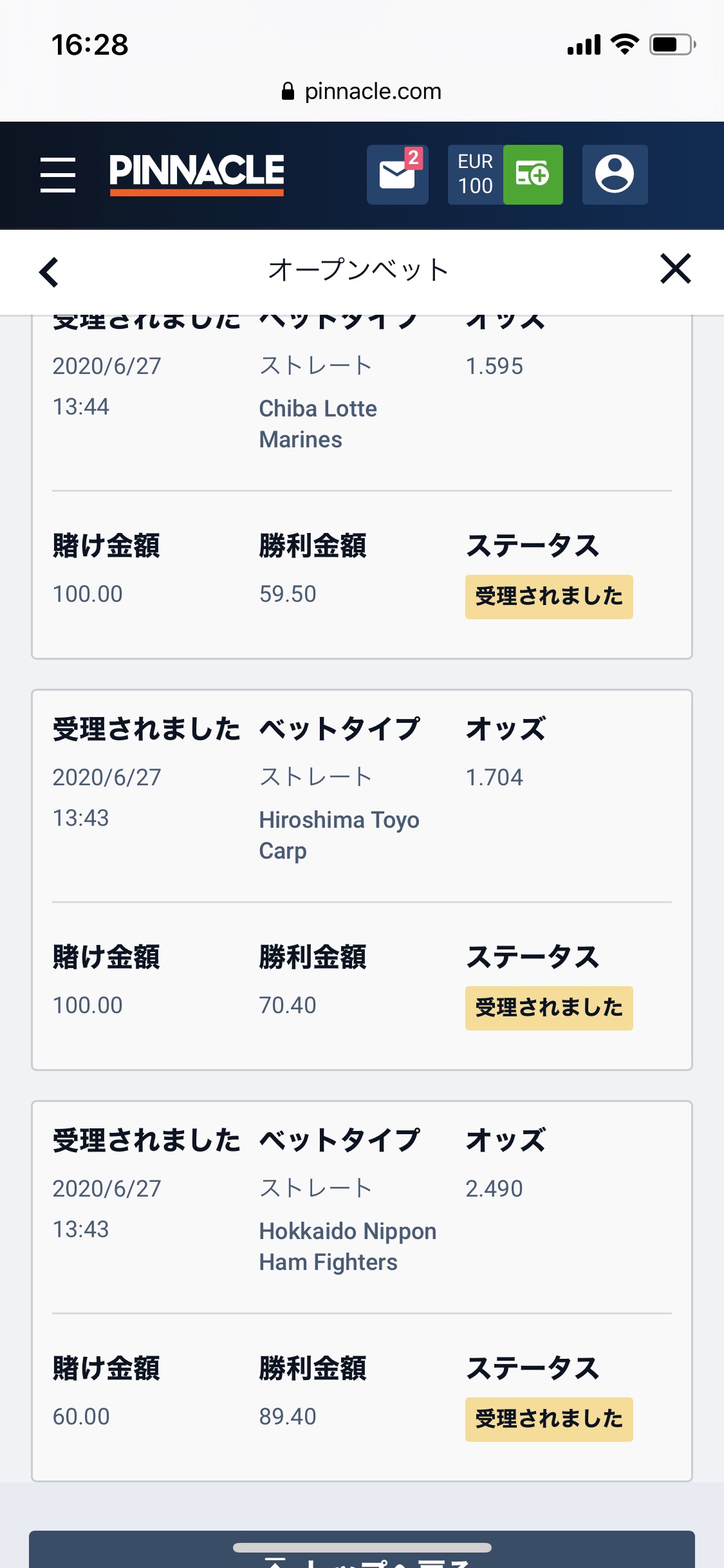Tap the EUR 100 balance display
The image size is (724, 1568).
pos(475,174)
